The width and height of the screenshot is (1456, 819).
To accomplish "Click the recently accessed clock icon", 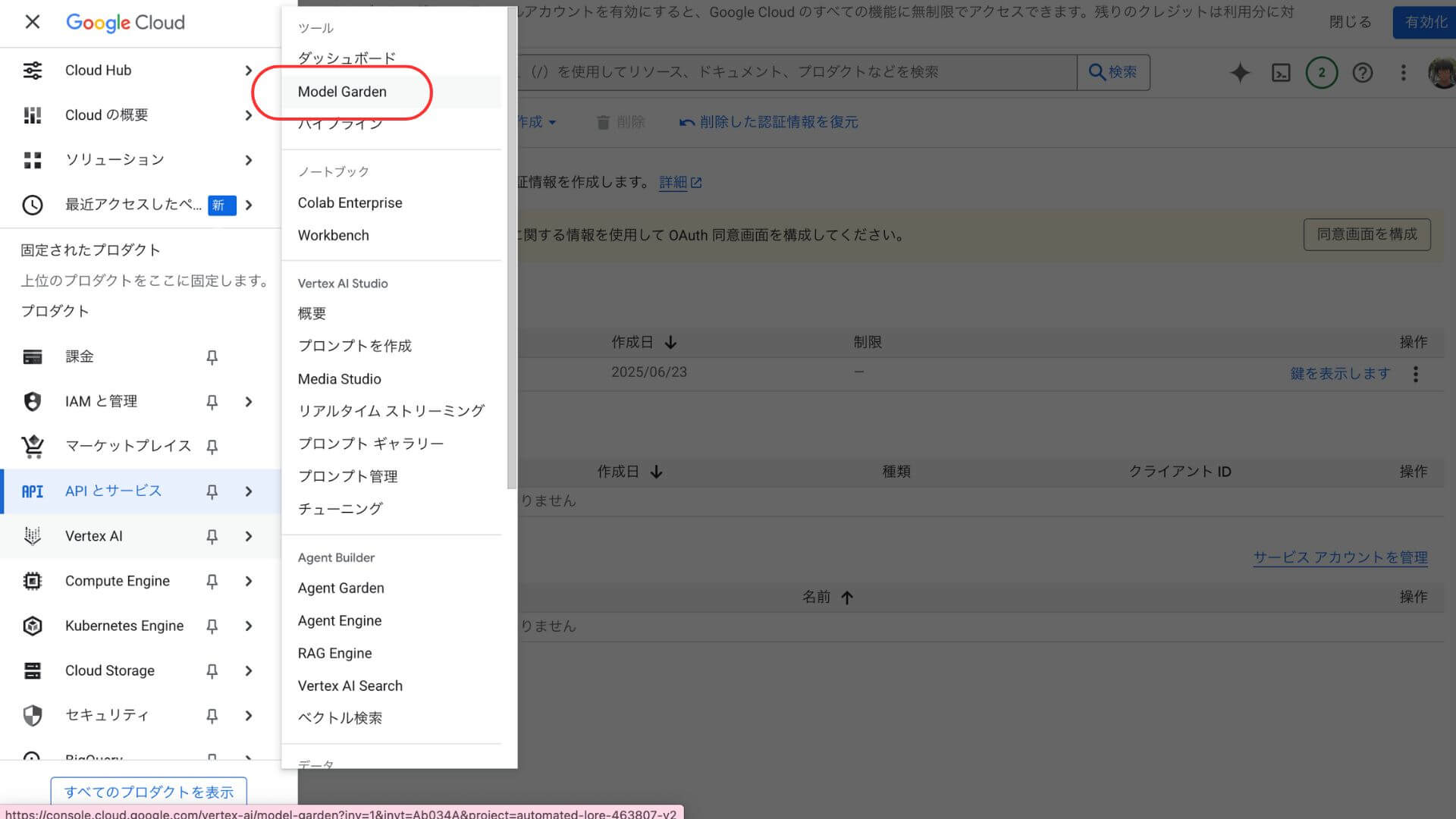I will [33, 205].
